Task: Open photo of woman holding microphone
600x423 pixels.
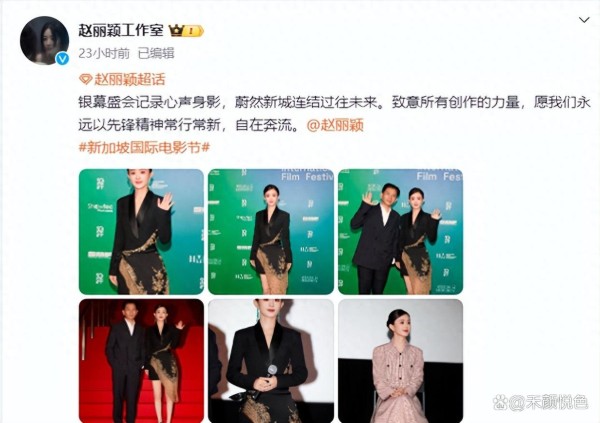Action: 271,361
